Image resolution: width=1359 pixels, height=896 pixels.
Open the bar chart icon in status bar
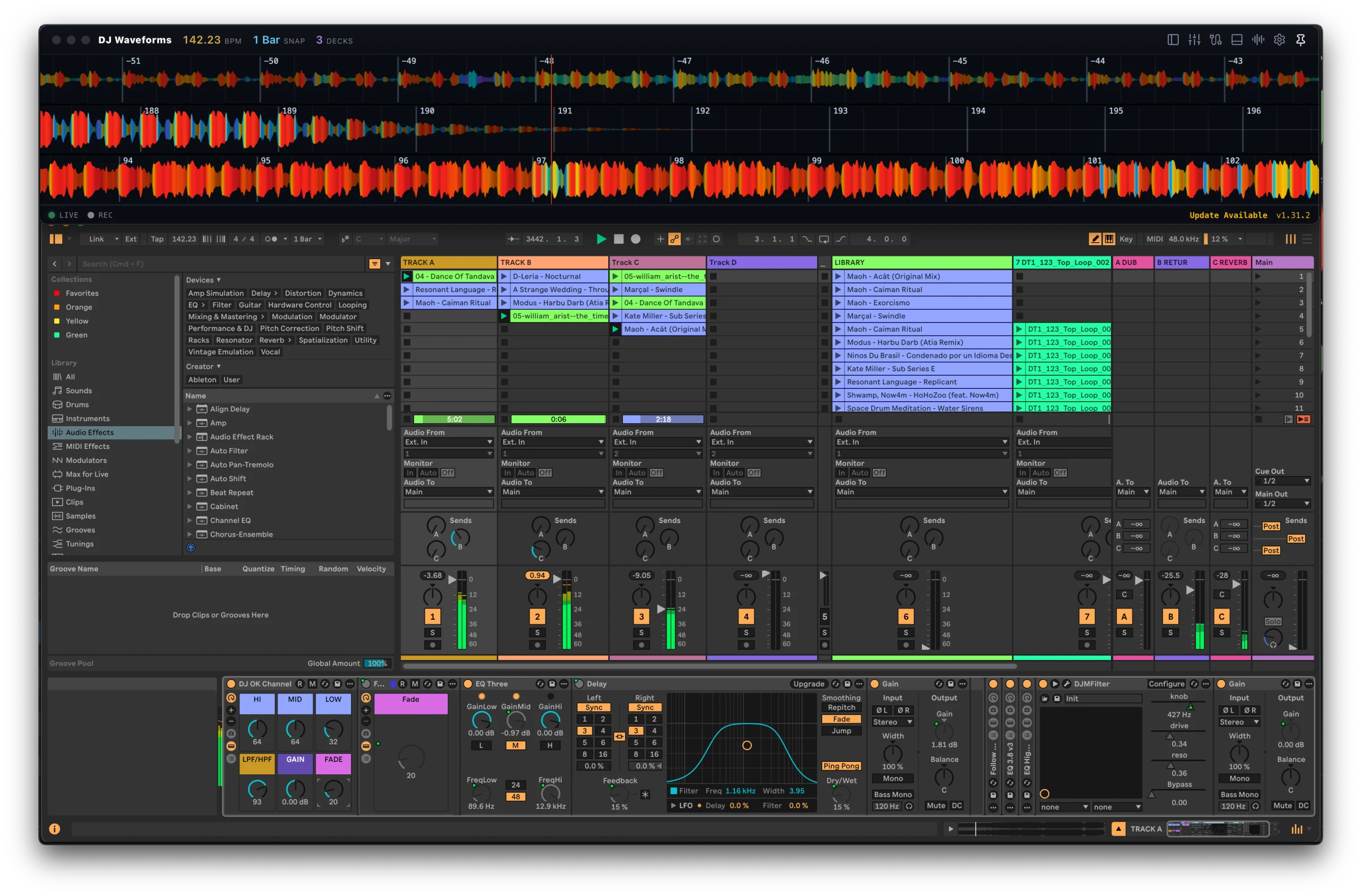[1296, 829]
